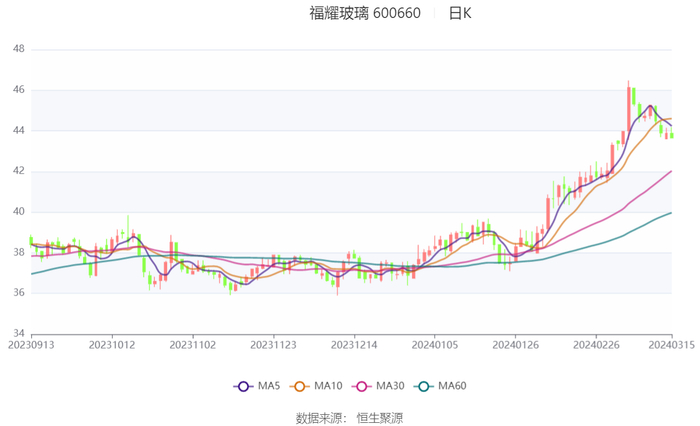Click the chart title 福耀玻璃 600660

click(x=365, y=13)
